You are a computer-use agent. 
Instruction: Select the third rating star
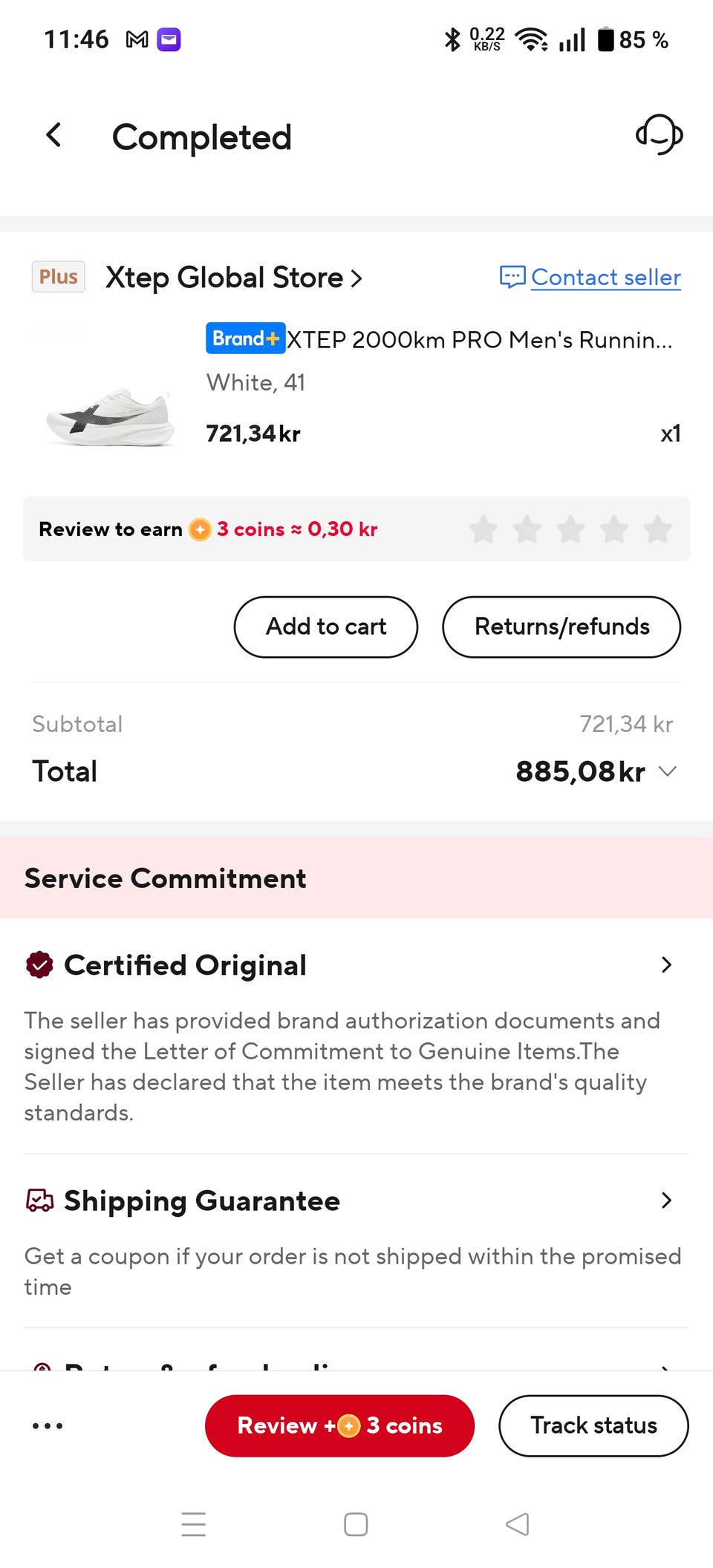click(x=570, y=529)
